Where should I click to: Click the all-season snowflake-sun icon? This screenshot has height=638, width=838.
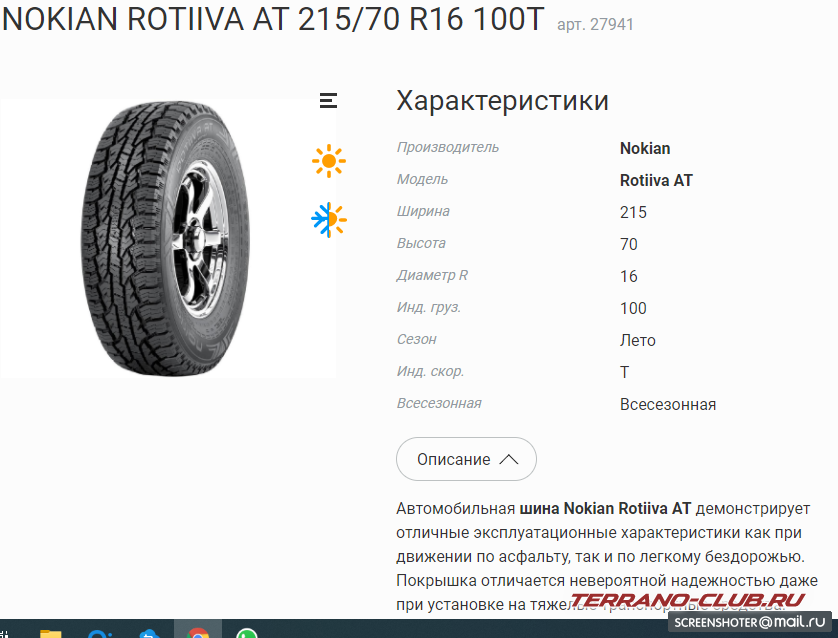pyautogui.click(x=329, y=220)
